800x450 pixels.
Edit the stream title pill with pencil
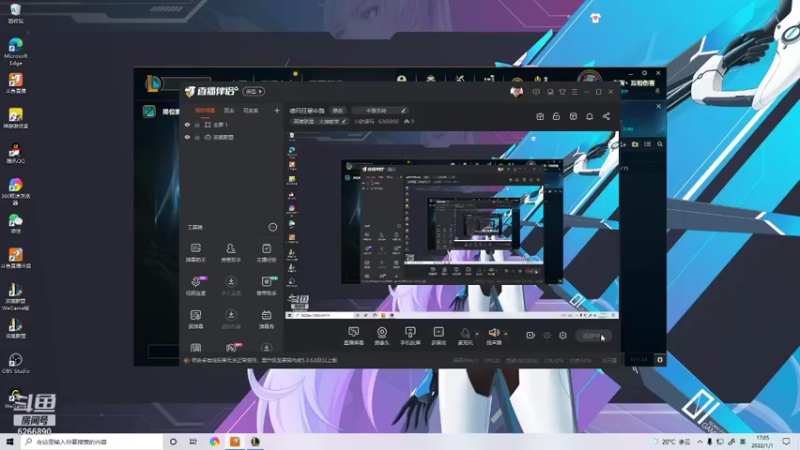[x=380, y=110]
